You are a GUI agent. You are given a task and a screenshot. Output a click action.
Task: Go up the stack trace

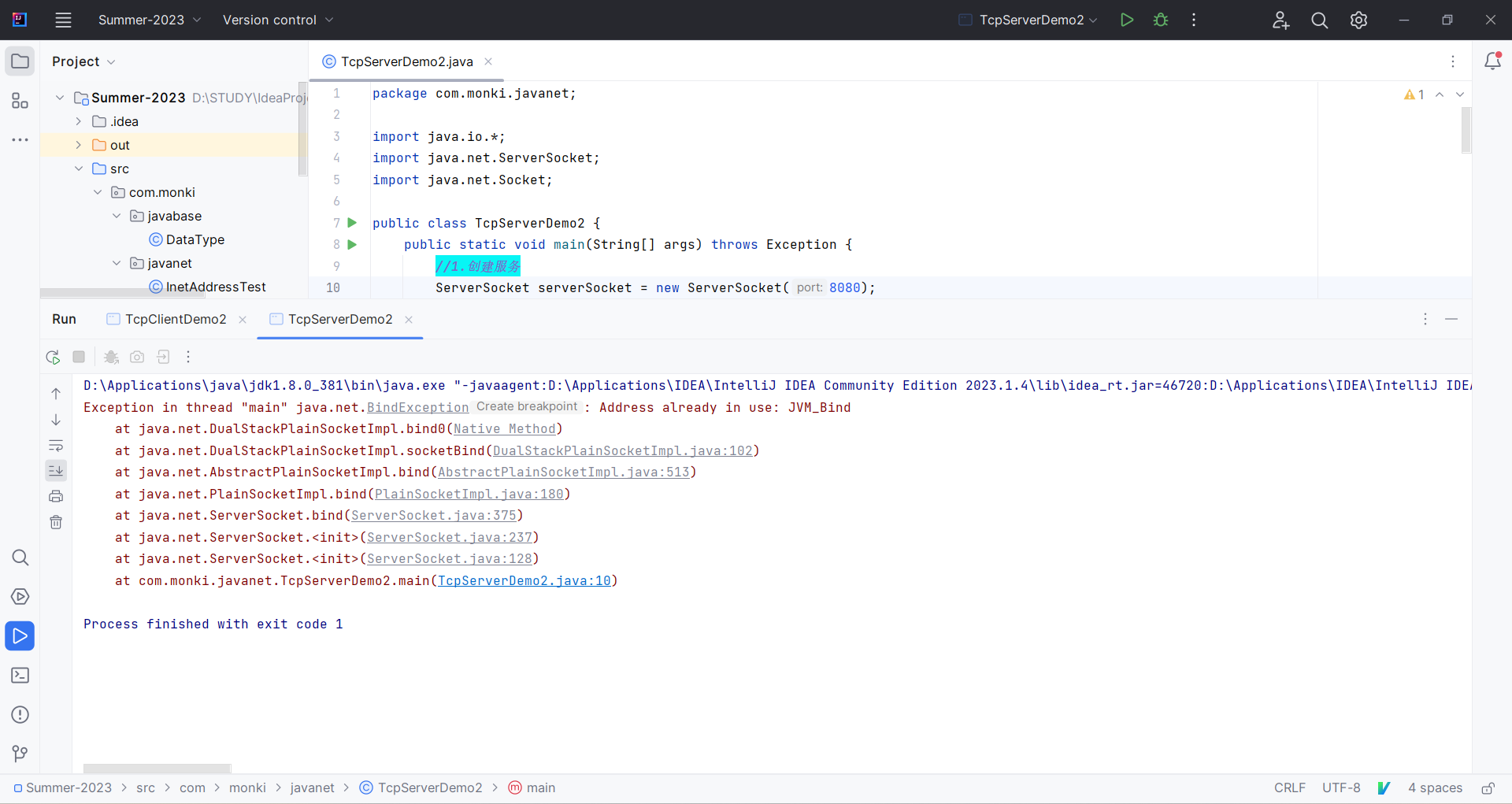tap(56, 394)
